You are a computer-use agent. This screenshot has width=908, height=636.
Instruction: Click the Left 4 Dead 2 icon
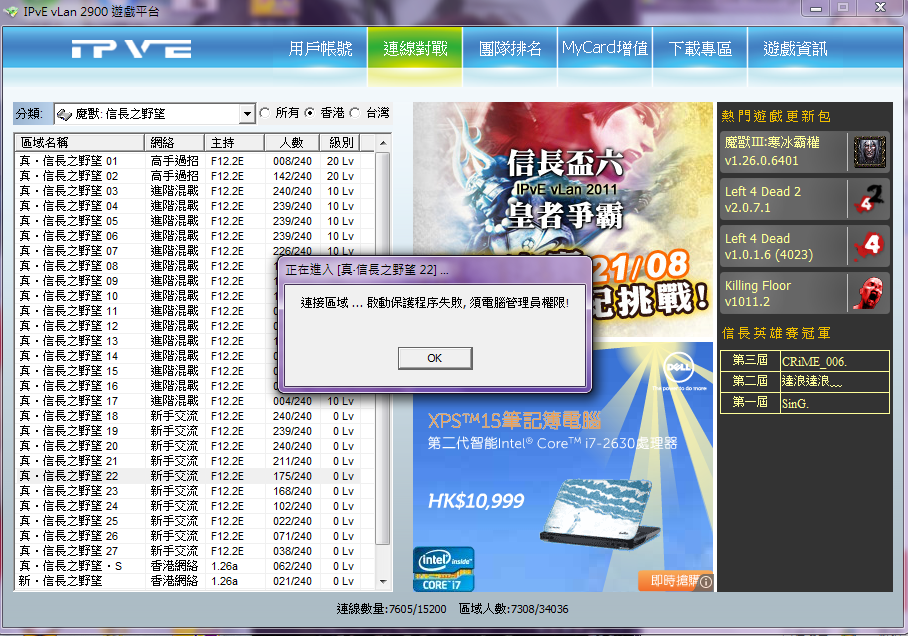point(869,199)
